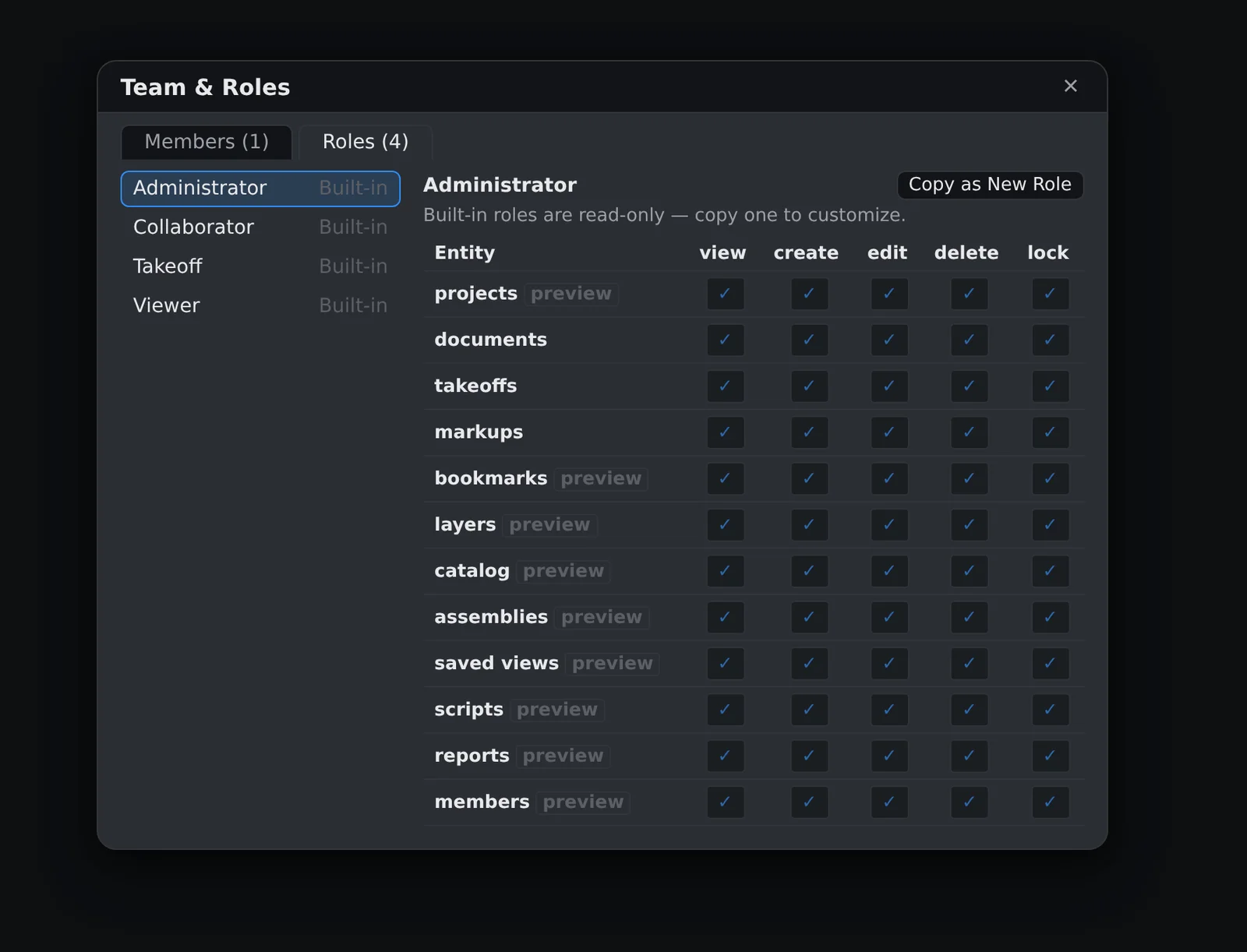This screenshot has width=1247, height=952.
Task: Toggle catalog delete permission checkbox
Action: [970, 571]
